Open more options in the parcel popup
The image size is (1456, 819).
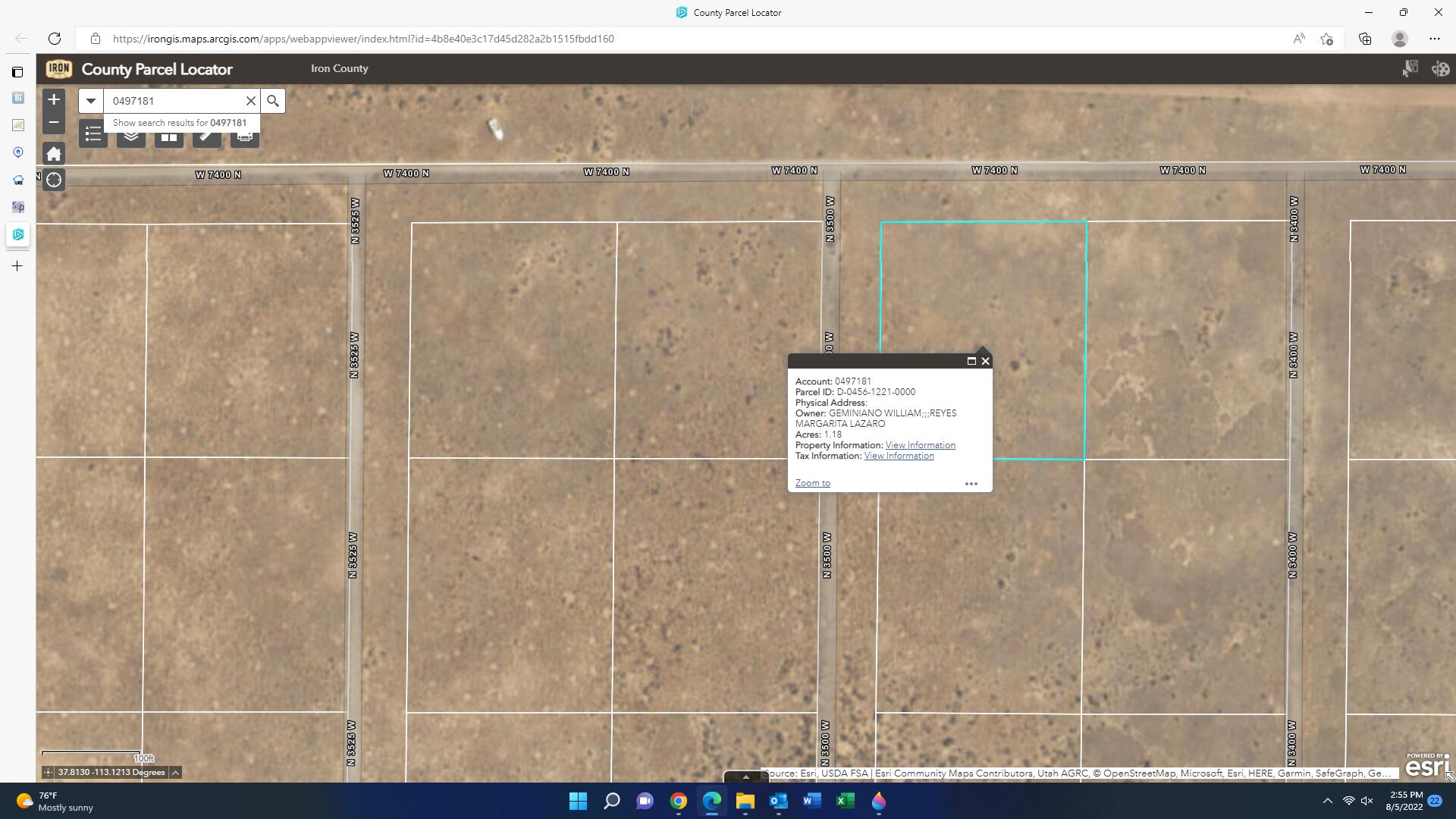tap(971, 483)
